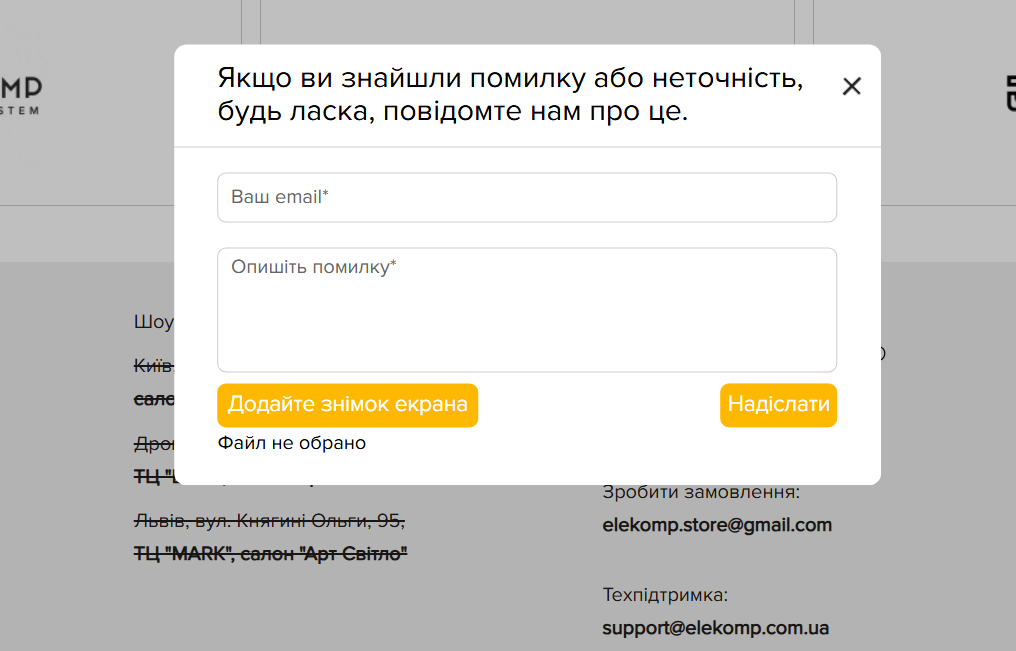Click the 'Файл не обрано' file status text
The width and height of the screenshot is (1016, 651).
coord(292,443)
